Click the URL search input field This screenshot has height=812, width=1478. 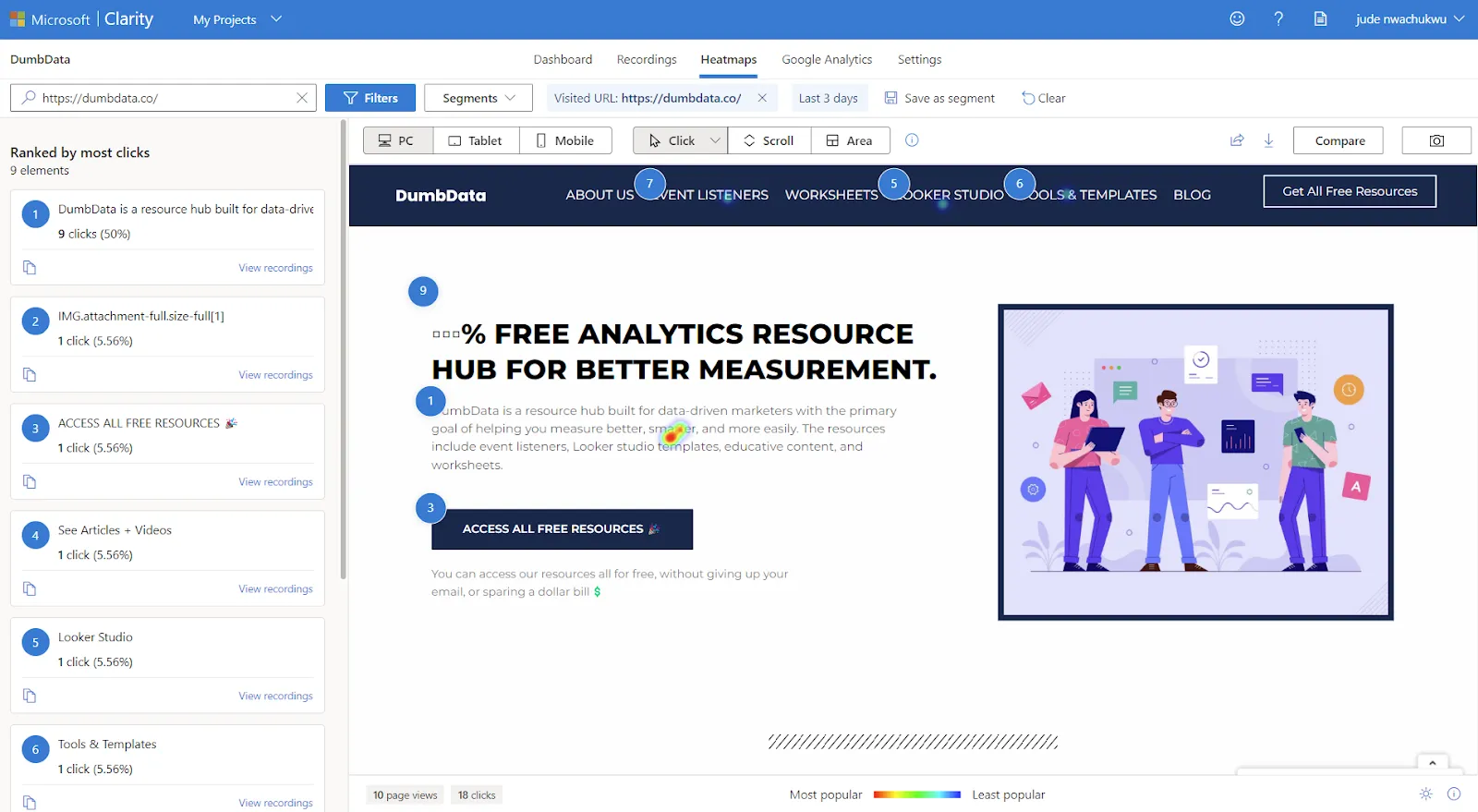pyautogui.click(x=164, y=98)
